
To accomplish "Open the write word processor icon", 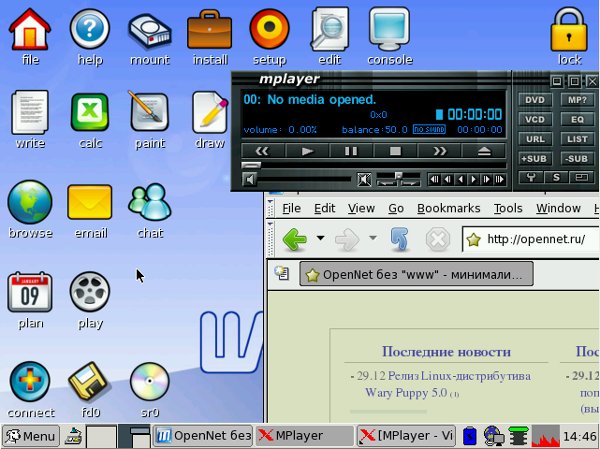I will point(30,112).
